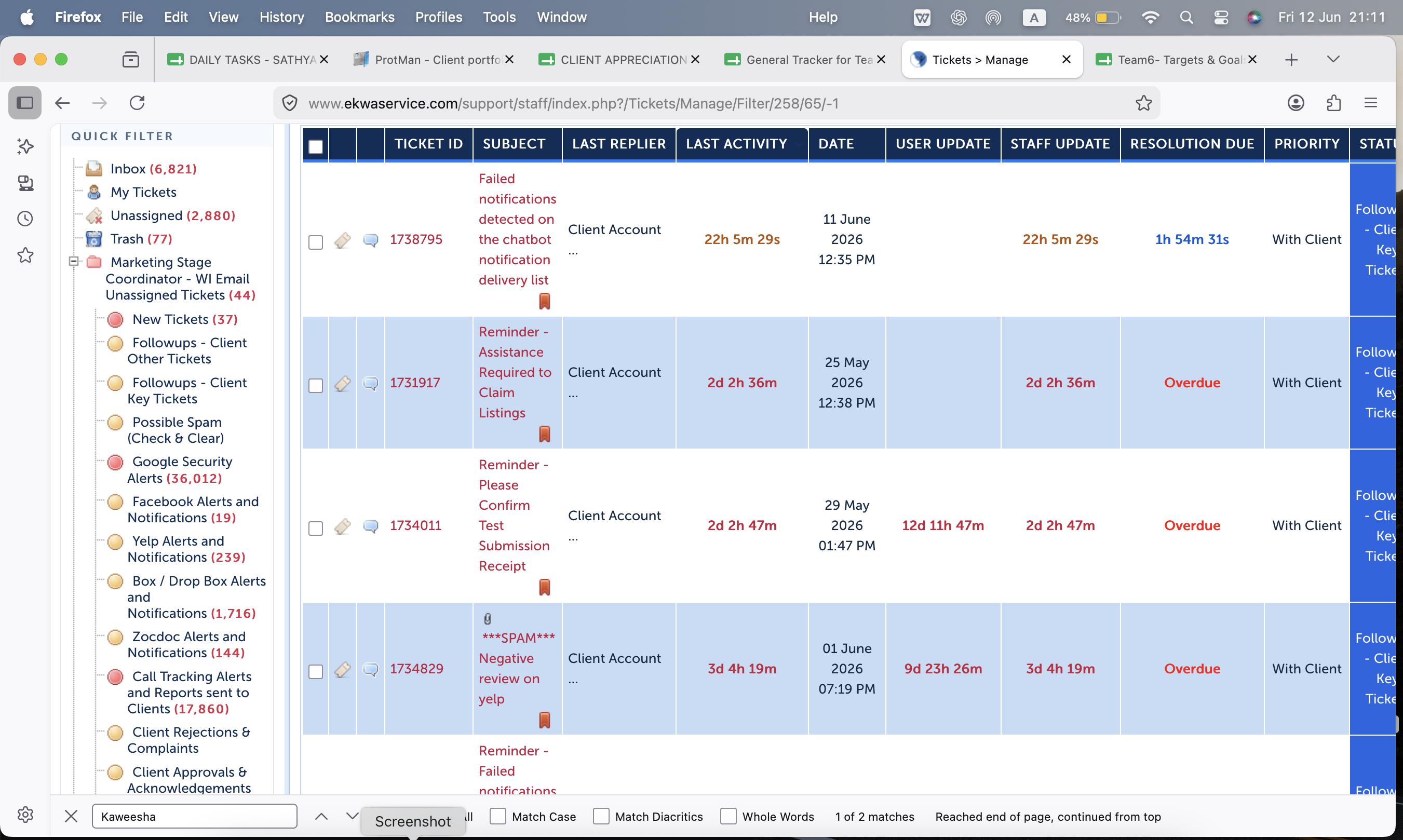Viewport: 1403px width, 840px height.
Task: Click the edit icon for ticket 1738795
Action: click(342, 240)
